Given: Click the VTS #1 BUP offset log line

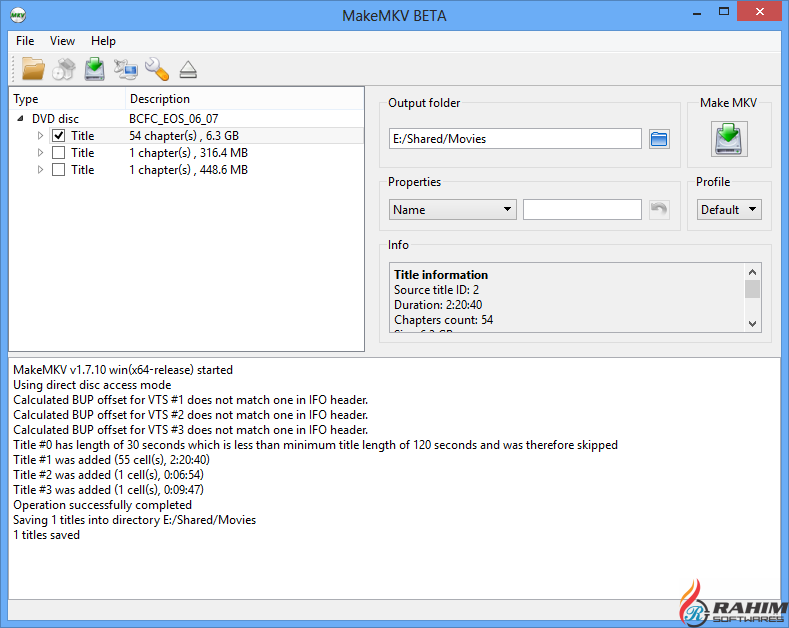Looking at the screenshot, I should tap(190, 400).
